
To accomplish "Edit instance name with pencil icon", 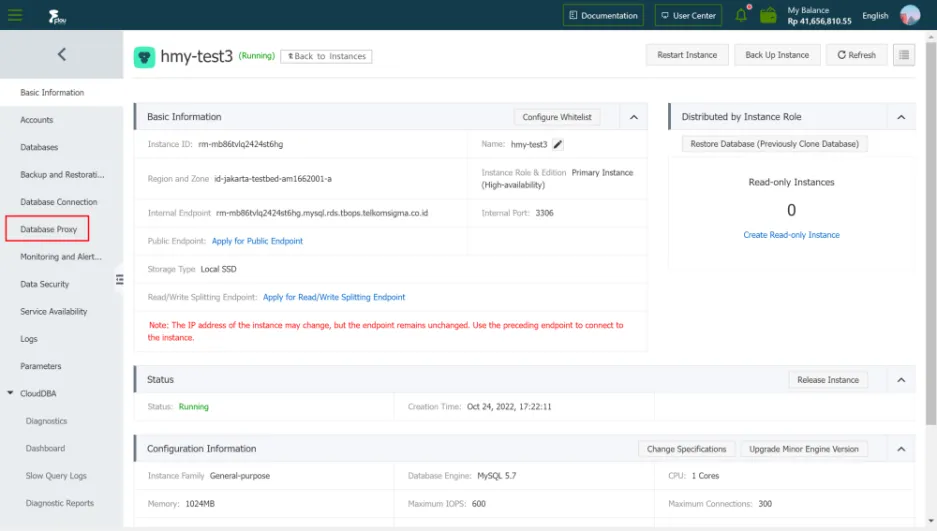I will click(x=558, y=144).
